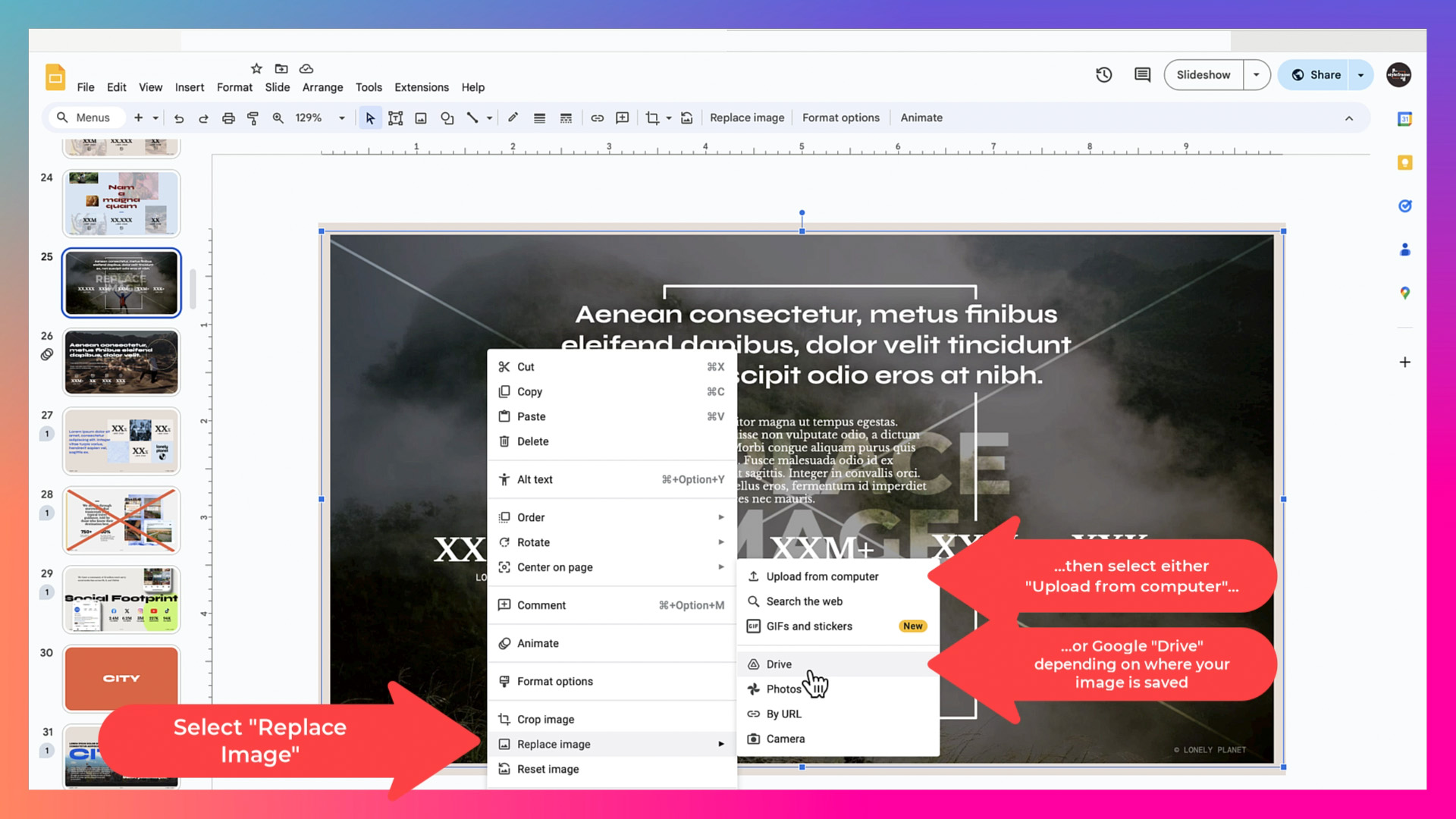Open the zoom percentage dropdown
This screenshot has width=1456, height=819.
pos(341,118)
